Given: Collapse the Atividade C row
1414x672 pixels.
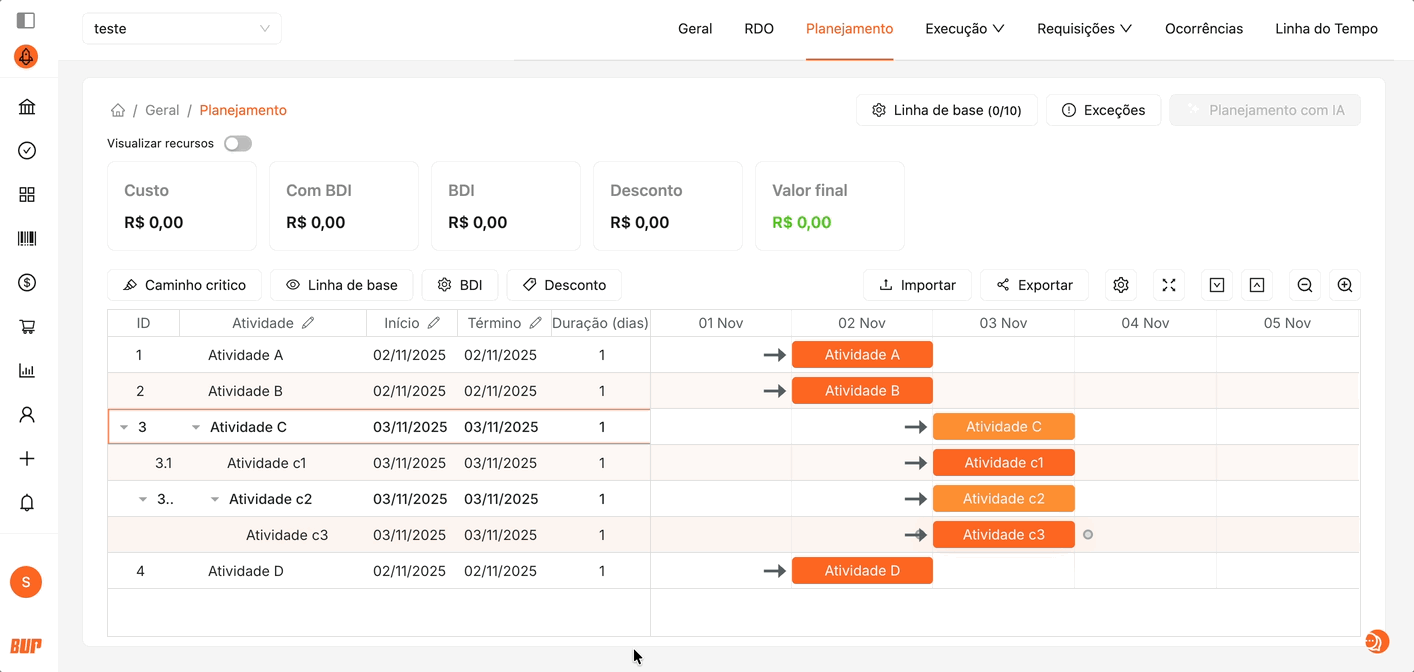Looking at the screenshot, I should click(x=196, y=427).
